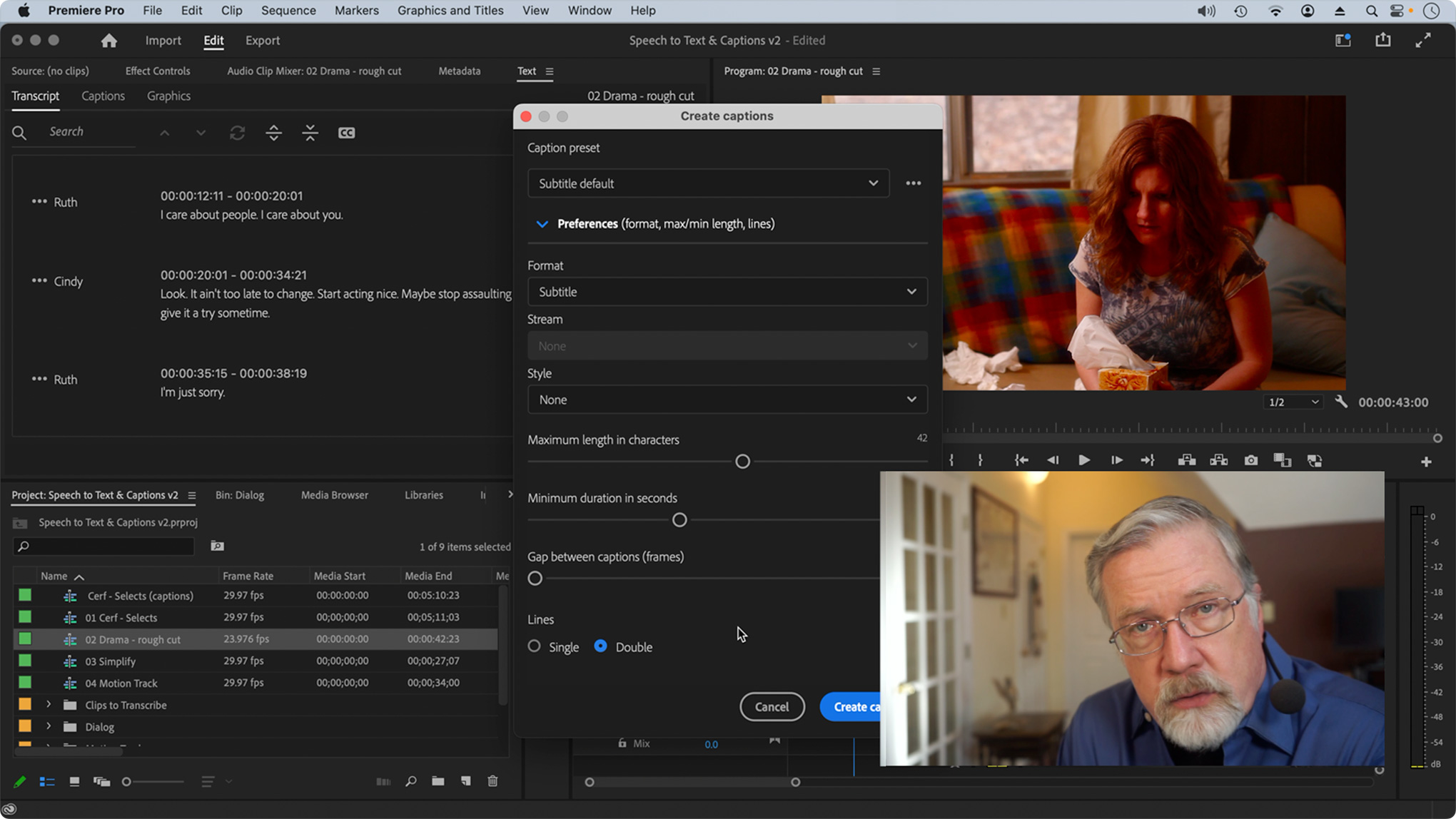Click the Create captions CC icon
Viewport: 1456px width, 819px height.
click(346, 133)
